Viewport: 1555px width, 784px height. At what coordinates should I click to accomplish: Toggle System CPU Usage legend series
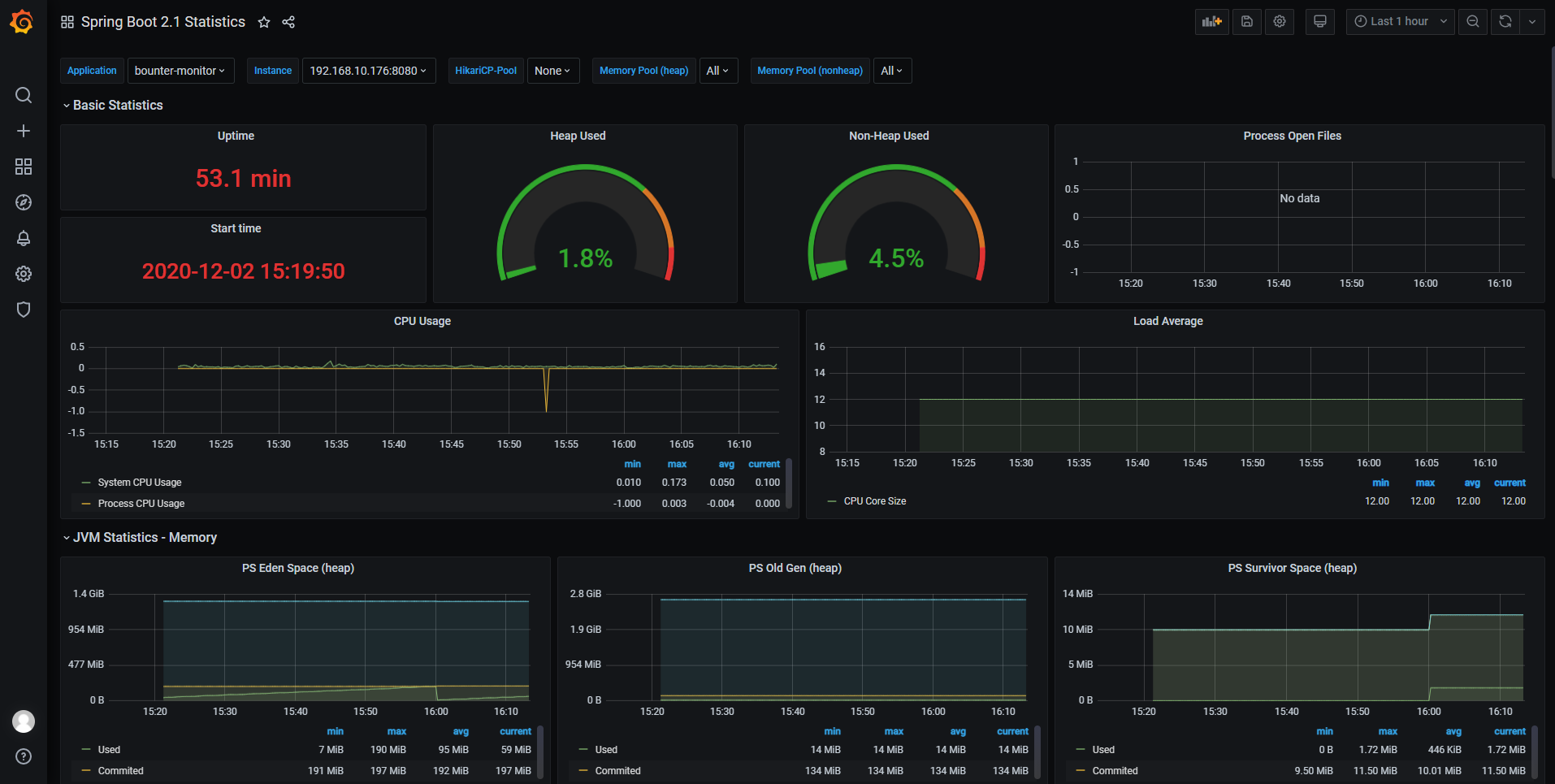pos(139,483)
